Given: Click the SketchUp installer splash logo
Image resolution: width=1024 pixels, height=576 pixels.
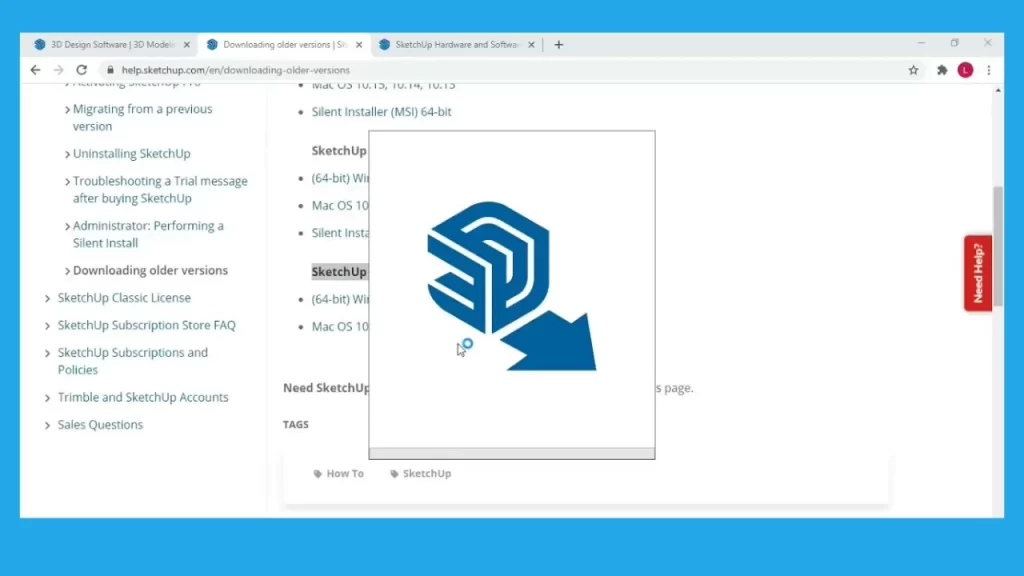Looking at the screenshot, I should click(x=511, y=286).
